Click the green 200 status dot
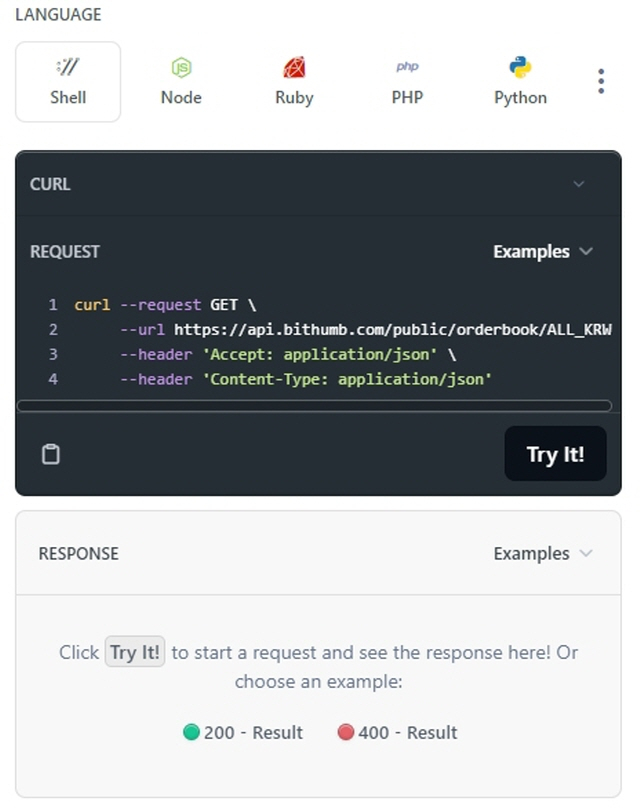640x808 pixels. click(192, 733)
